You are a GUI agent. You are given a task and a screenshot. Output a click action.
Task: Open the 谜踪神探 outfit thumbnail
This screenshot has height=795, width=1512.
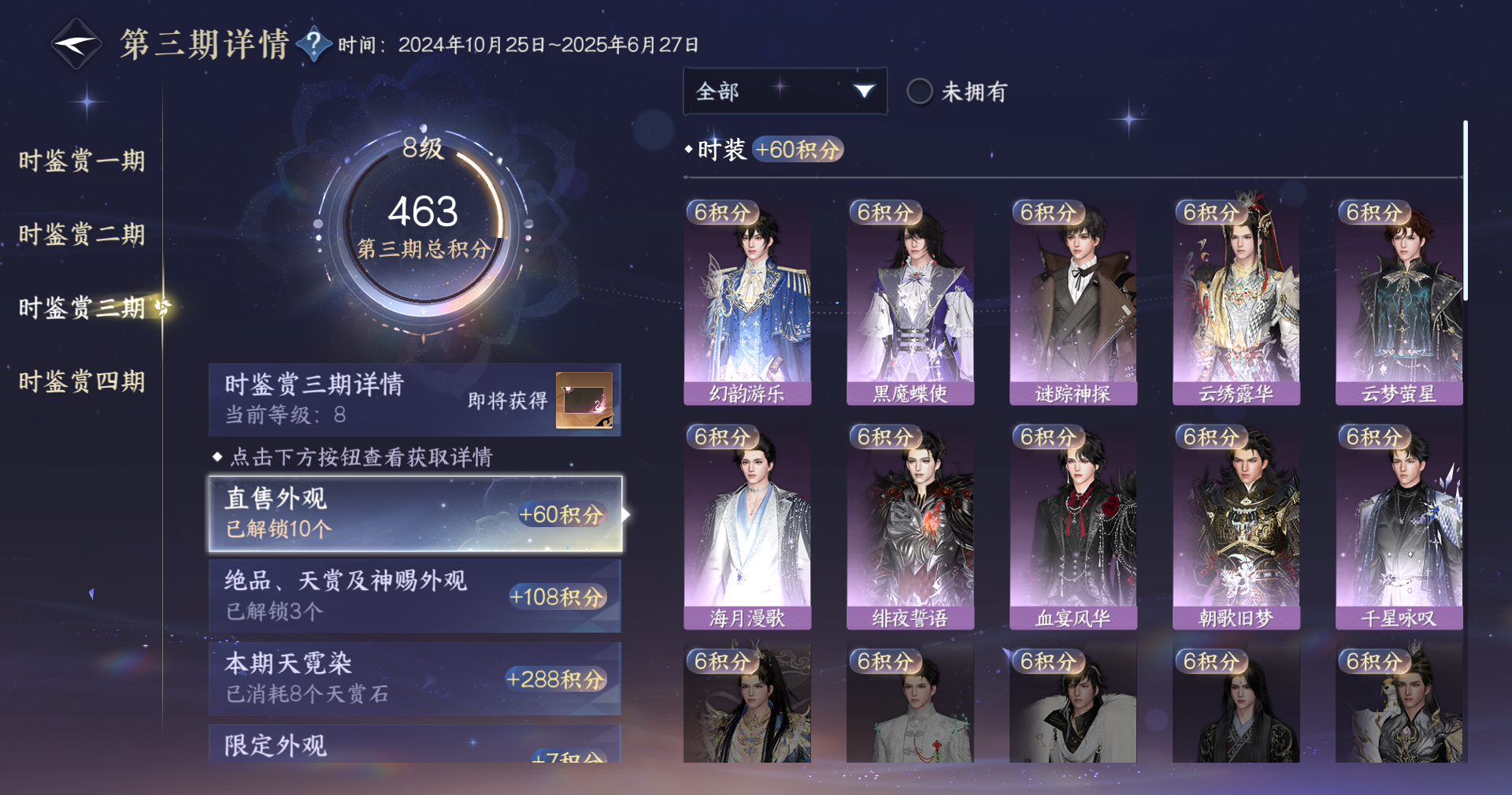1073,302
